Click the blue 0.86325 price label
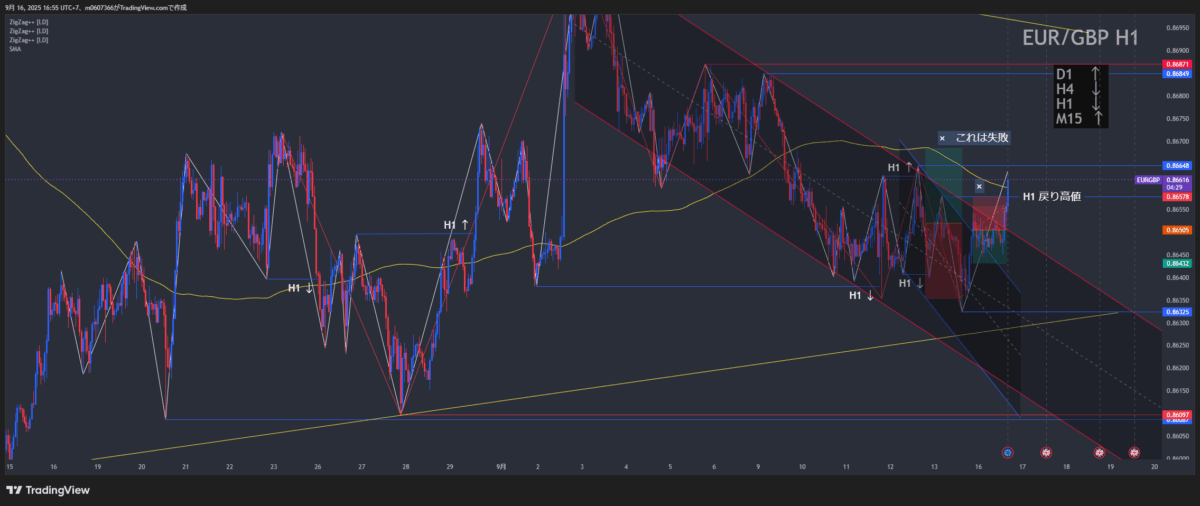This screenshot has height=506, width=1200. [1175, 312]
